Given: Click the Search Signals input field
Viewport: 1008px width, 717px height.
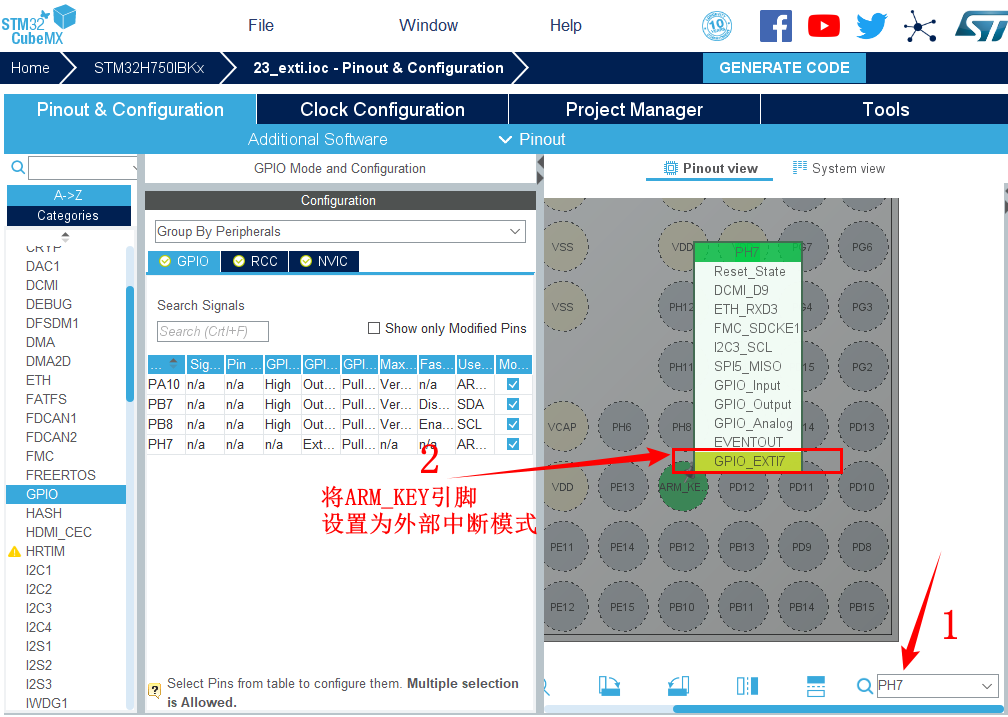Looking at the screenshot, I should pyautogui.click(x=213, y=331).
